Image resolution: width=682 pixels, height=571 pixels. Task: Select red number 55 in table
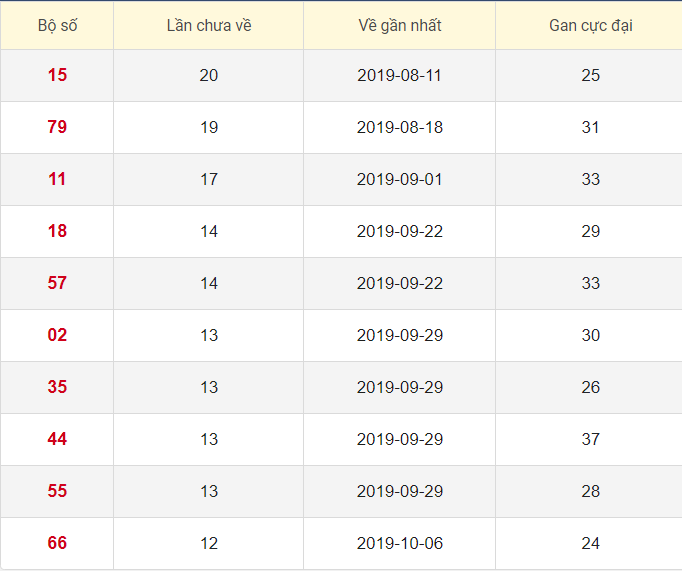tap(57, 491)
